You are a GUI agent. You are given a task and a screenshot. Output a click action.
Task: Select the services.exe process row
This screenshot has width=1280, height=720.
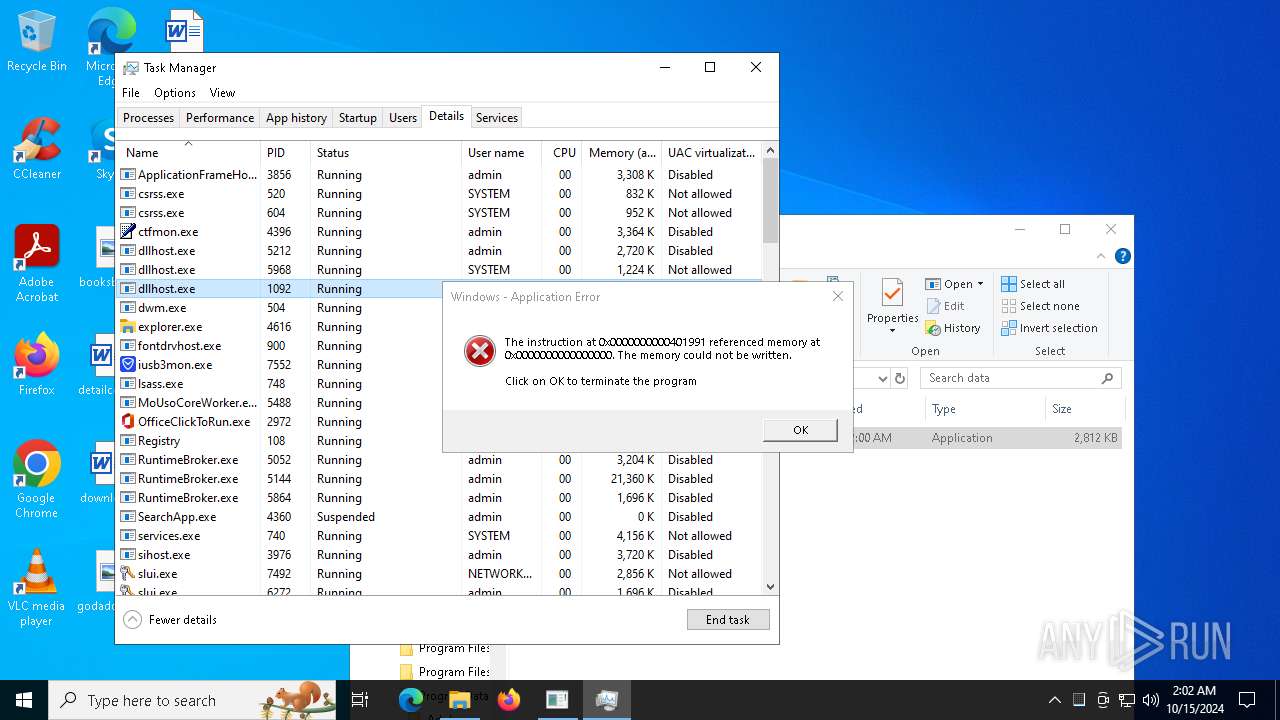439,536
